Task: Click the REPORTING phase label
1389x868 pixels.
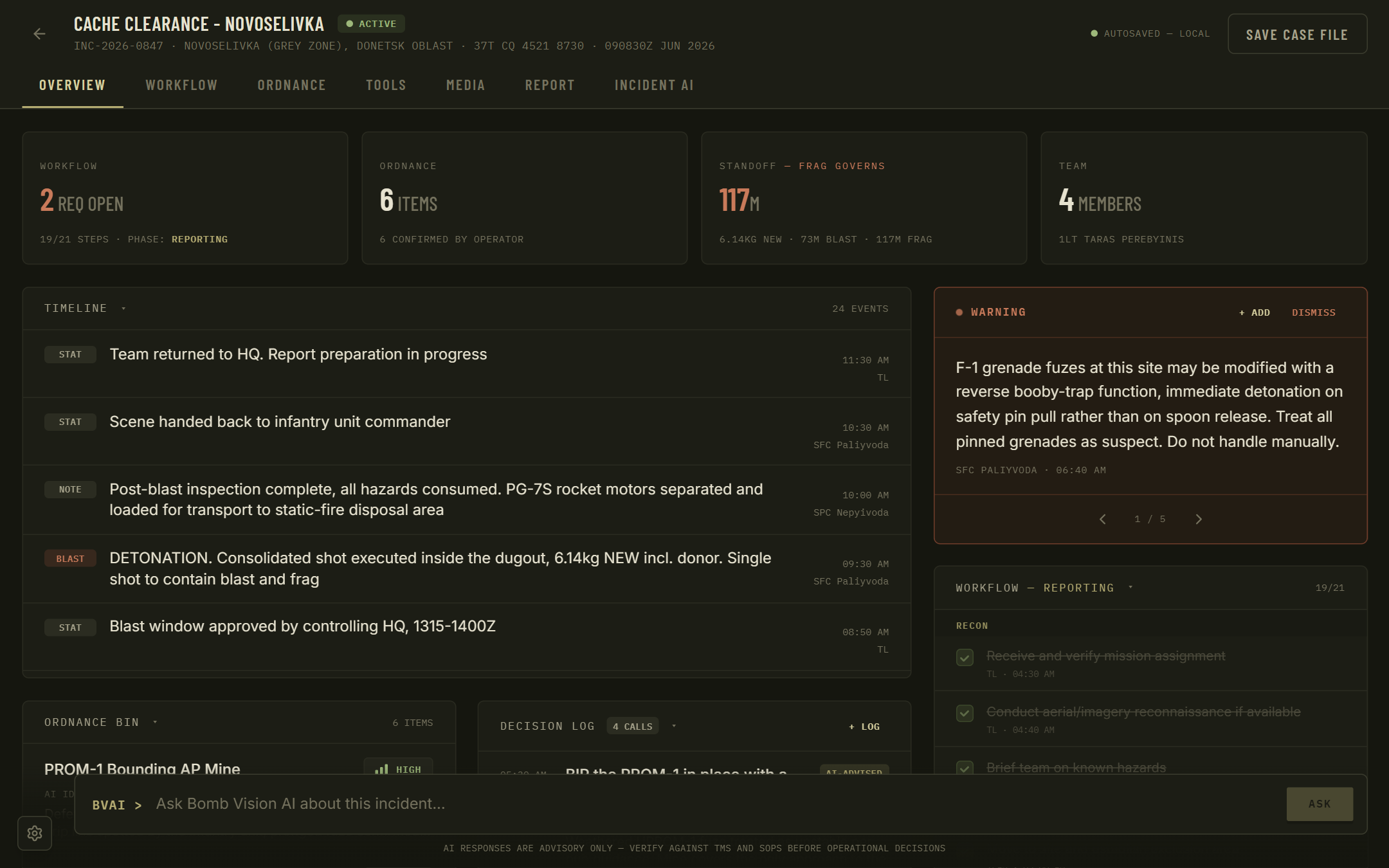Action: tap(199, 239)
